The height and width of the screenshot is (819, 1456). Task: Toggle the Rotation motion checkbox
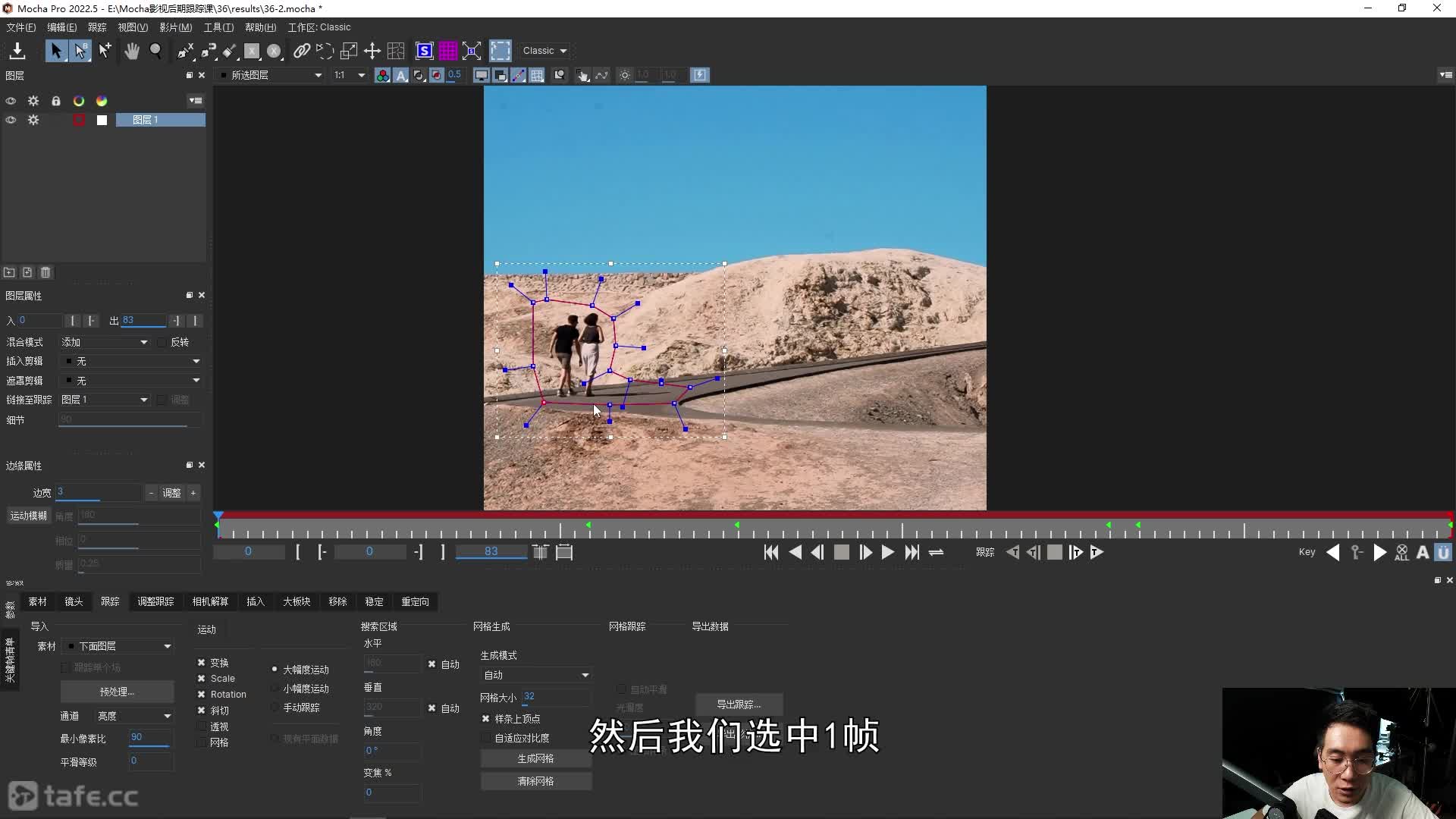[202, 695]
